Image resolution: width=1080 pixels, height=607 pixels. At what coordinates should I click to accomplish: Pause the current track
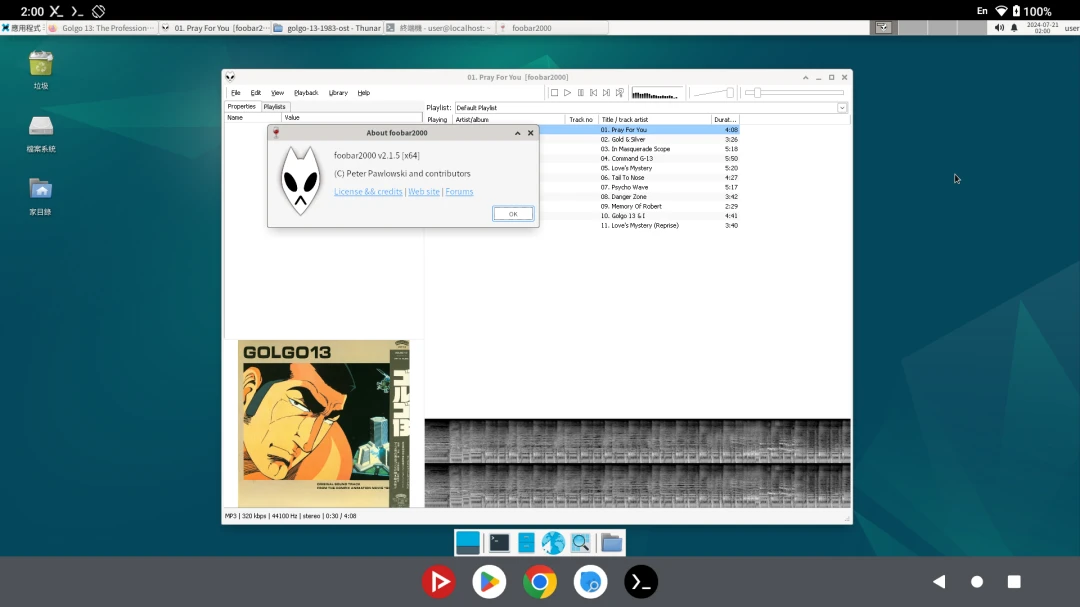[x=580, y=93]
